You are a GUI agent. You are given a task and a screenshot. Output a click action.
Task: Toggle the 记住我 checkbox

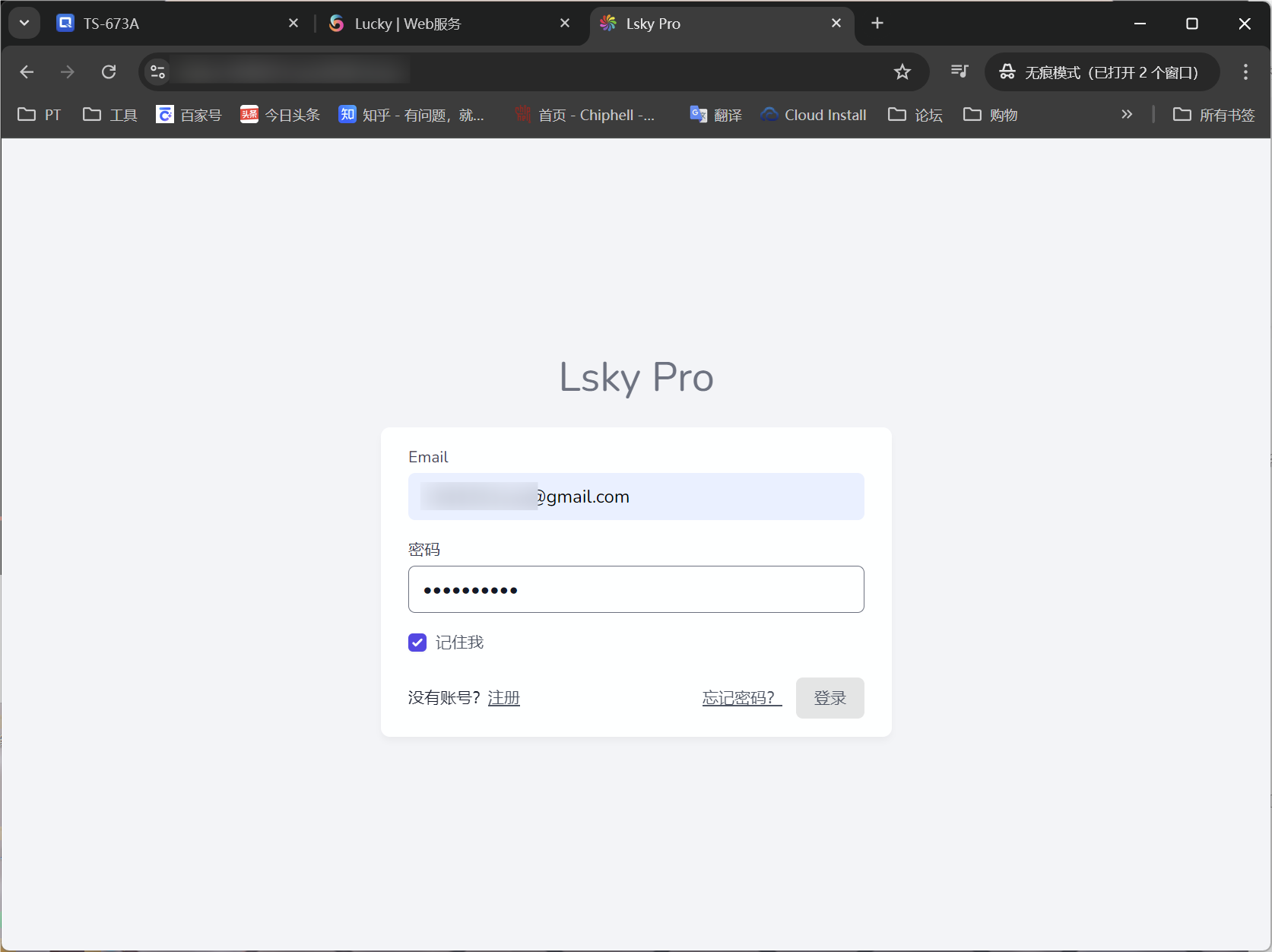click(x=417, y=643)
